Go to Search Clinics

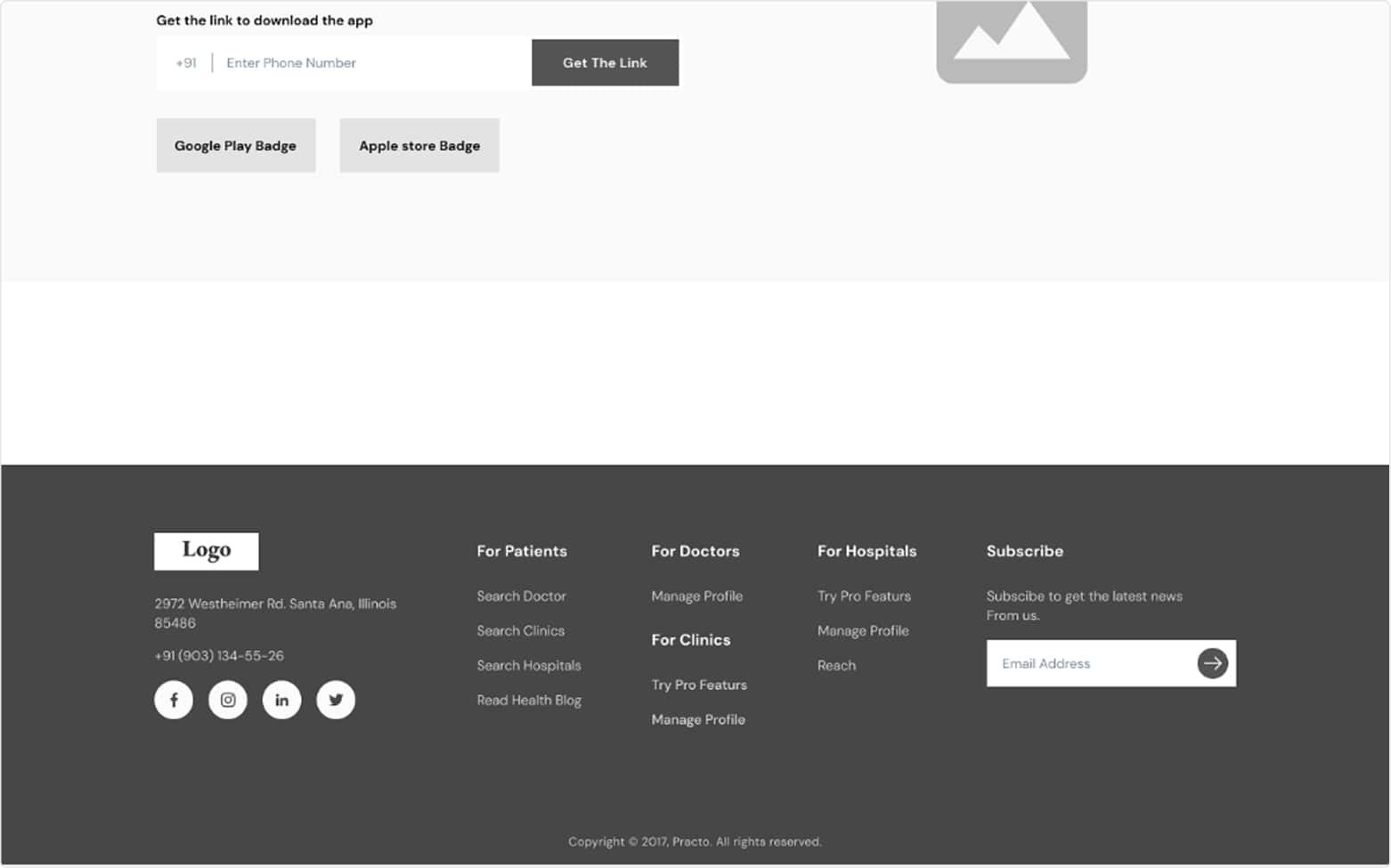[x=520, y=631]
